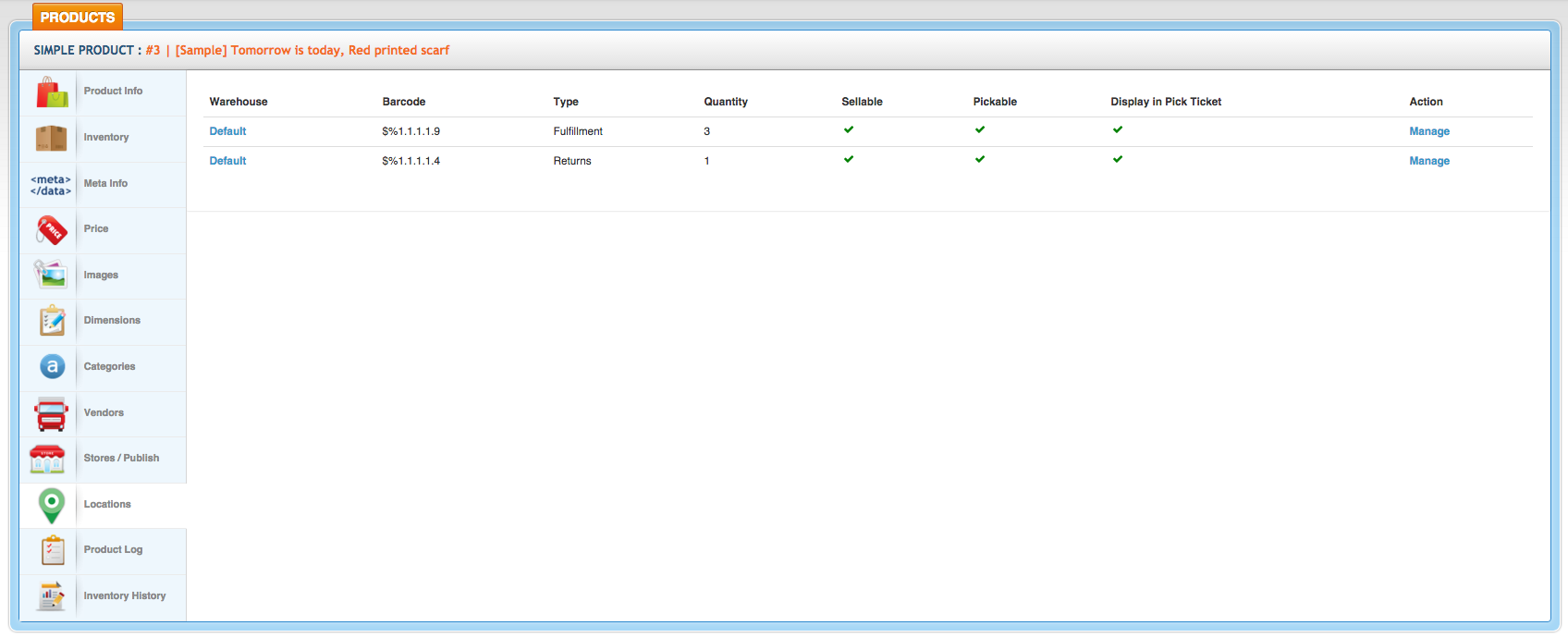Click the Warehouse column header
This screenshot has height=638, width=1568.
pyautogui.click(x=239, y=102)
